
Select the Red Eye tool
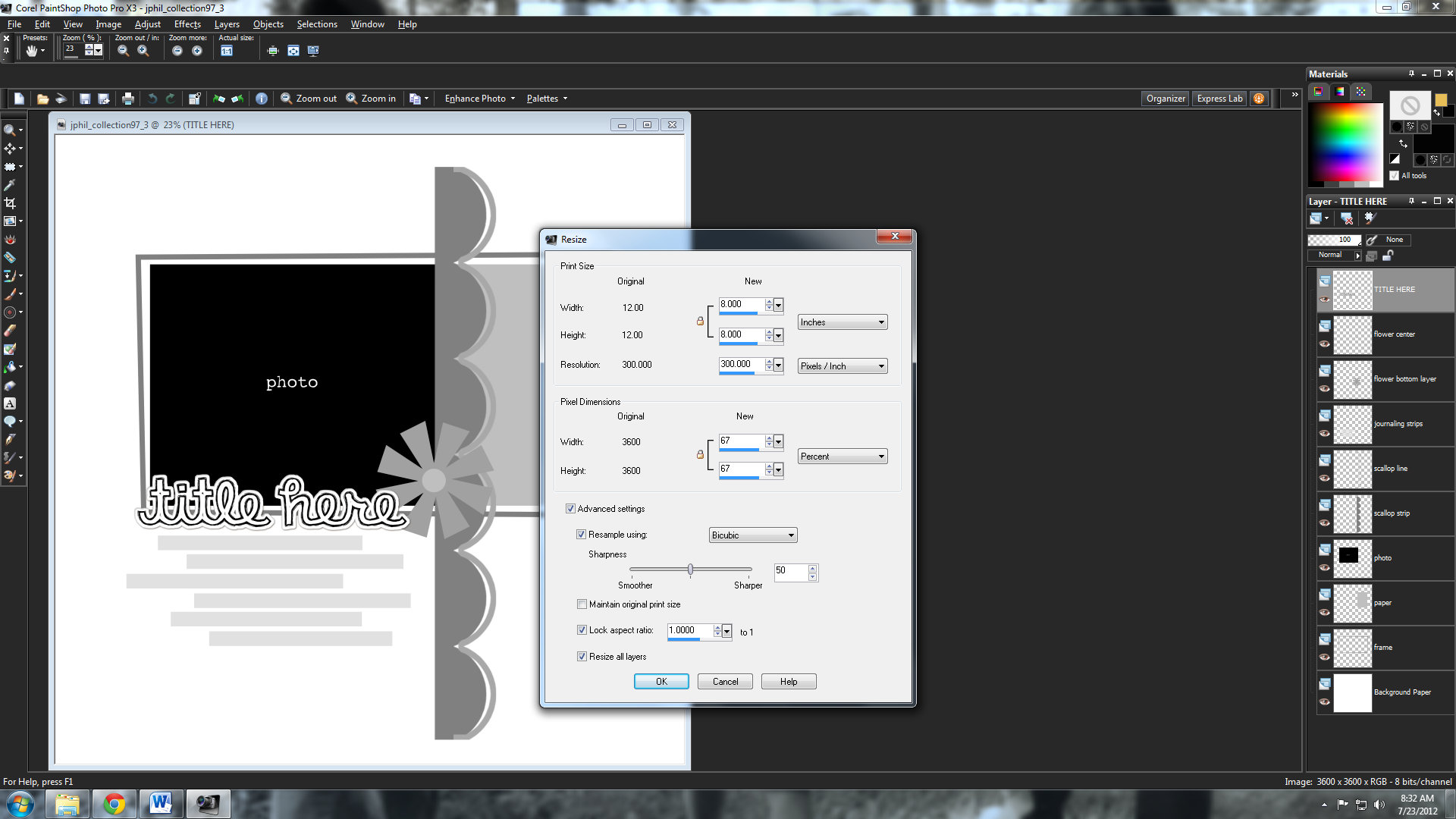[10, 240]
